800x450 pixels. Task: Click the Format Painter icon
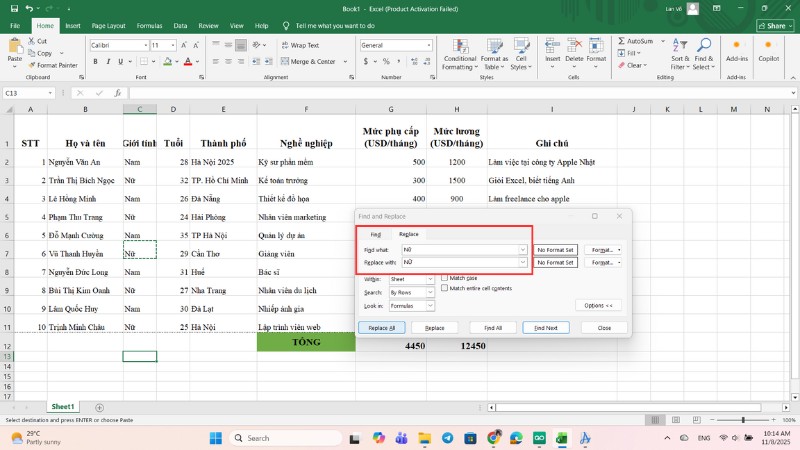(34, 65)
